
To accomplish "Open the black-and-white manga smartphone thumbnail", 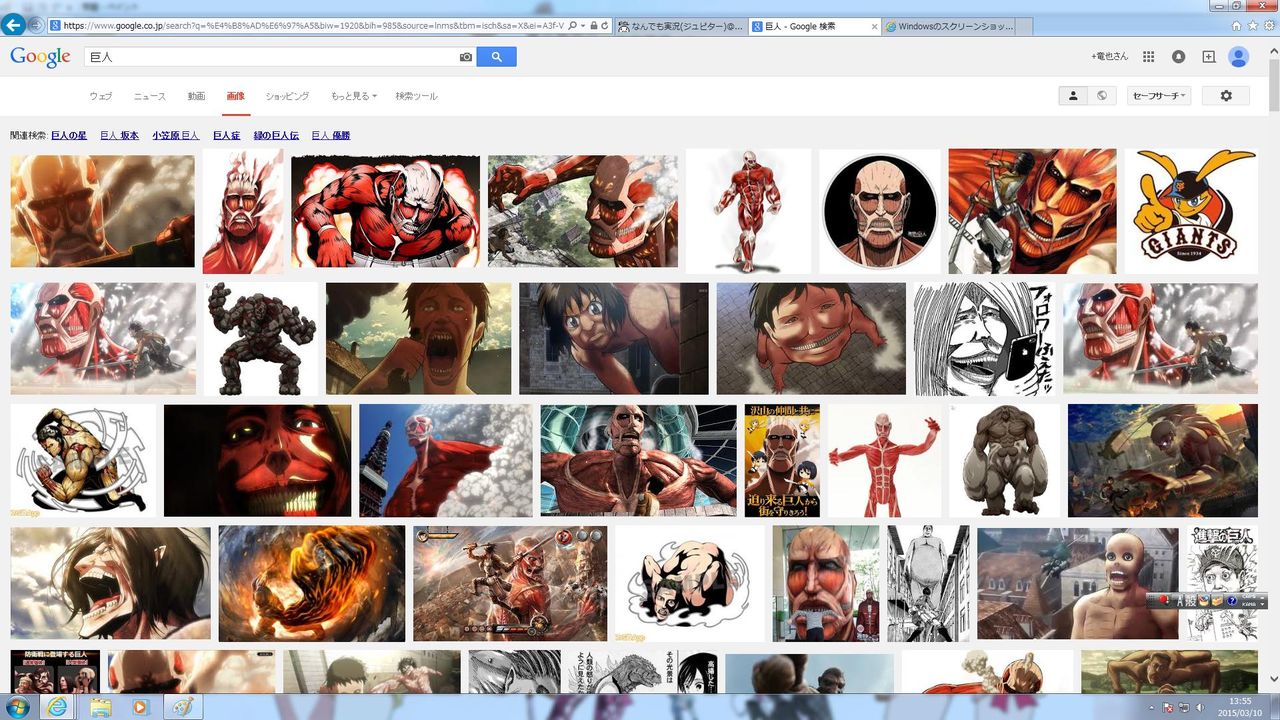I will point(985,338).
